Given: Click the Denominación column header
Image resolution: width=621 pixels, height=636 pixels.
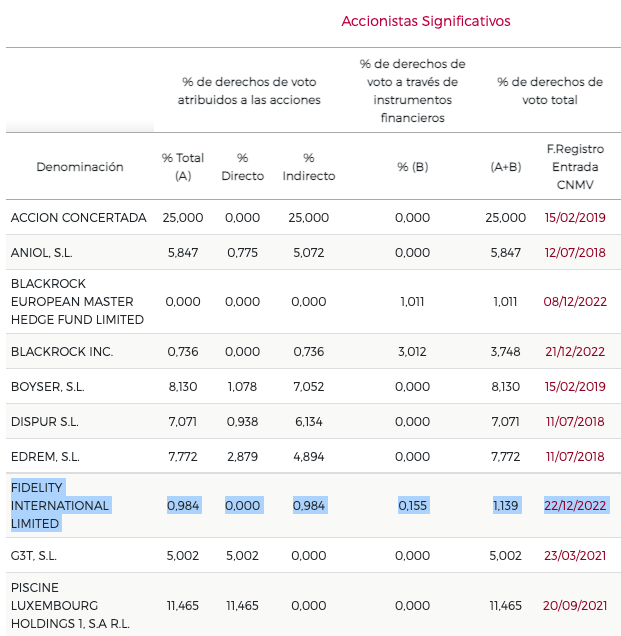Looking at the screenshot, I should click(x=80, y=167).
